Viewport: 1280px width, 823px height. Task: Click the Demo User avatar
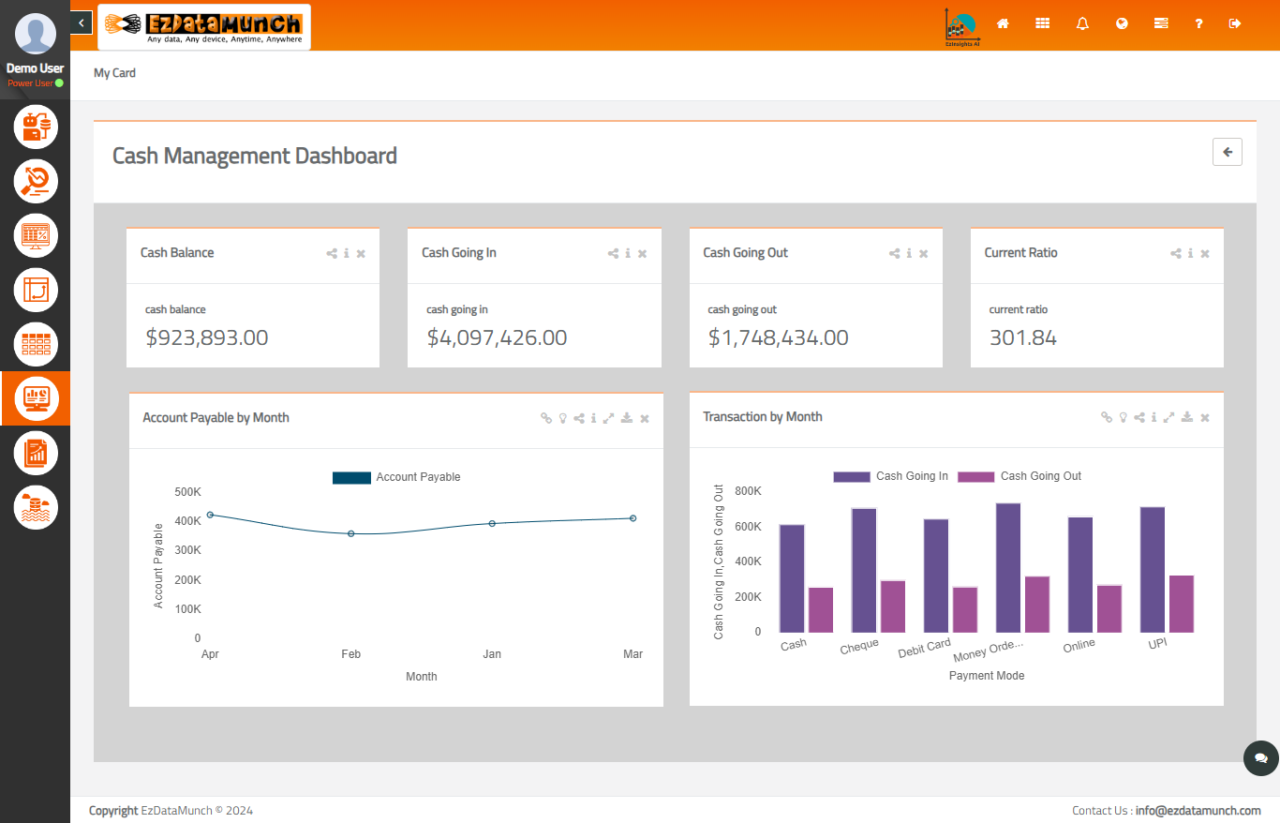(36, 34)
